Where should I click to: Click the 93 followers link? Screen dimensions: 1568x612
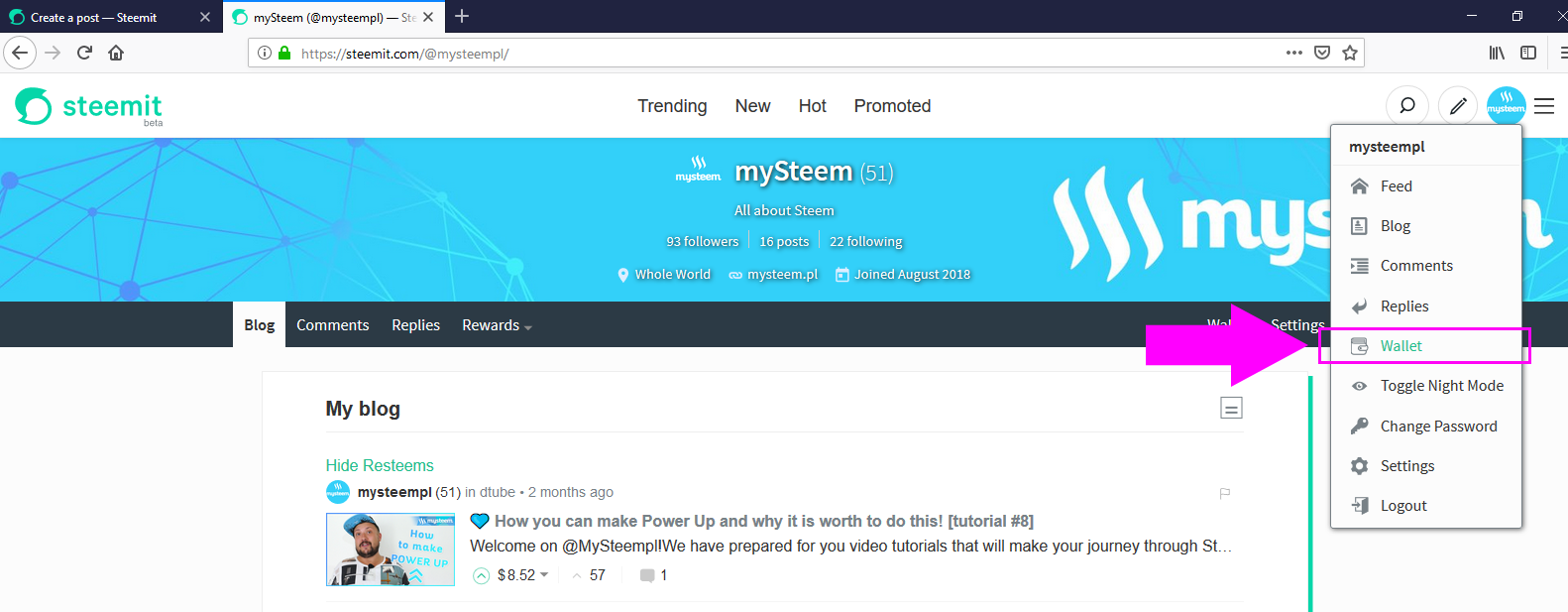[703, 242]
